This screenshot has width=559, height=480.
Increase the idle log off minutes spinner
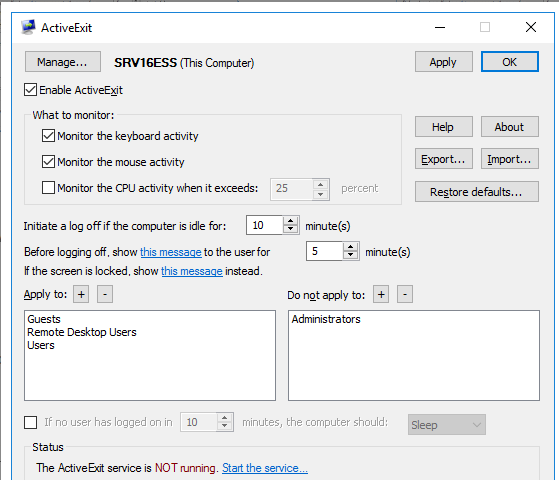[291, 221]
